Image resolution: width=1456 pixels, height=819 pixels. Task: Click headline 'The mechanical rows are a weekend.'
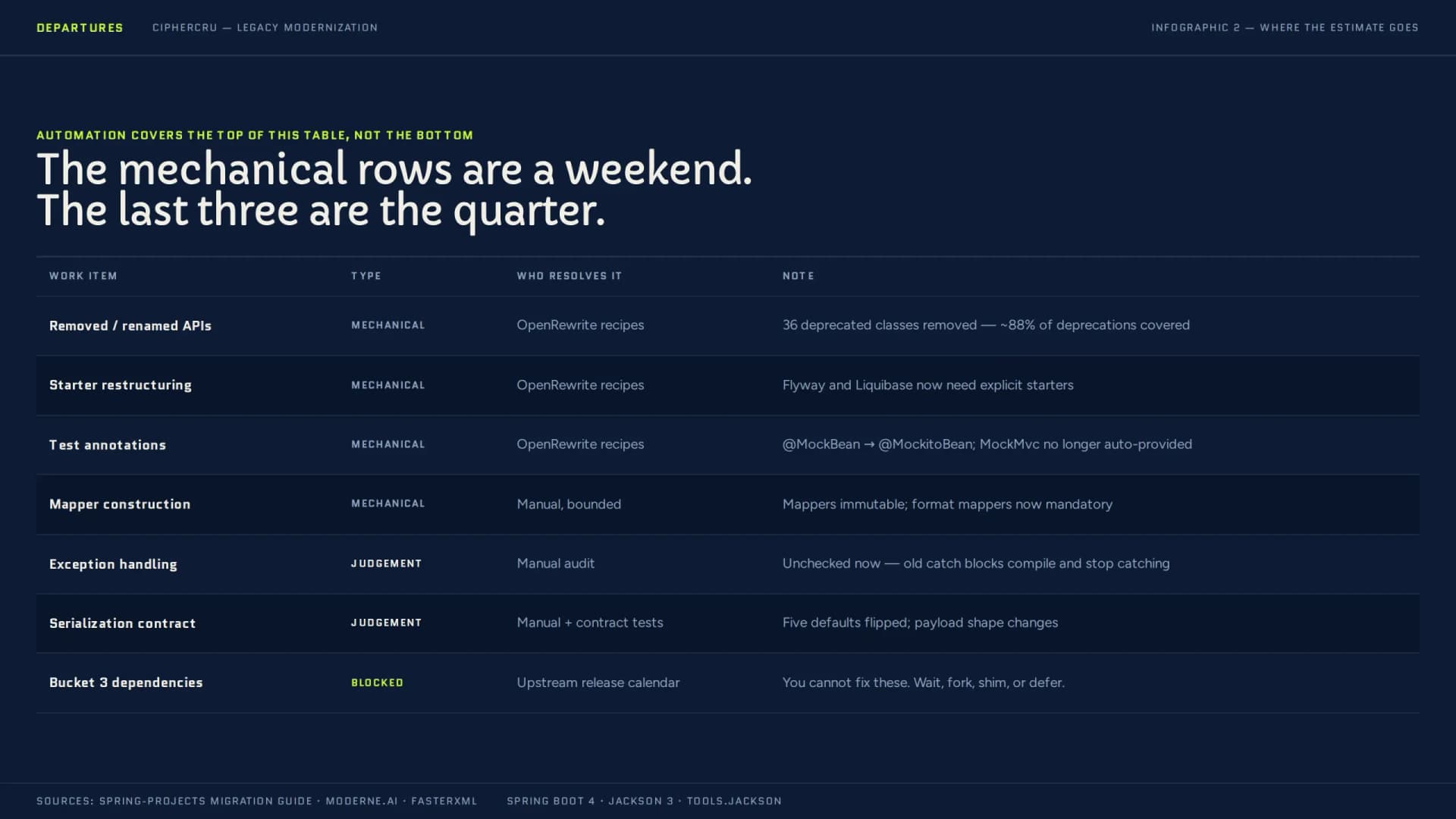(394, 168)
